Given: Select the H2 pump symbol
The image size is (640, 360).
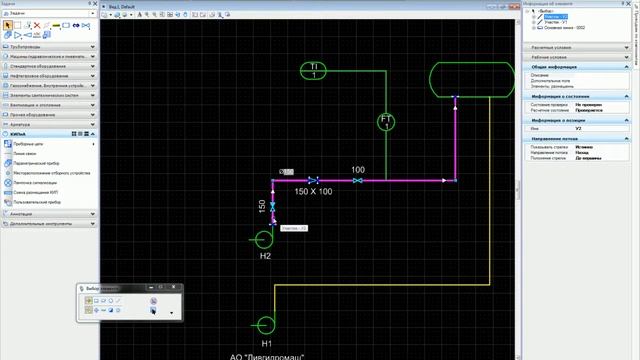Looking at the screenshot, I should coord(263,240).
